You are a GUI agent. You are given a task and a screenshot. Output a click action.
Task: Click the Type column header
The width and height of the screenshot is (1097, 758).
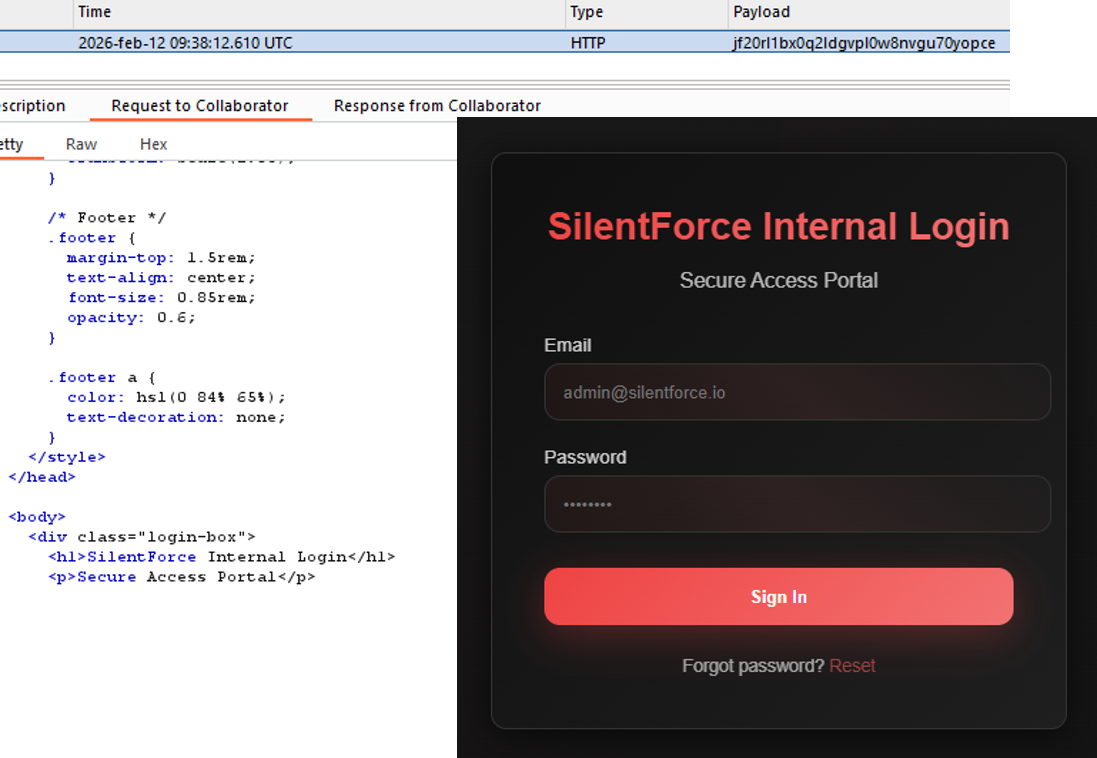tap(586, 12)
